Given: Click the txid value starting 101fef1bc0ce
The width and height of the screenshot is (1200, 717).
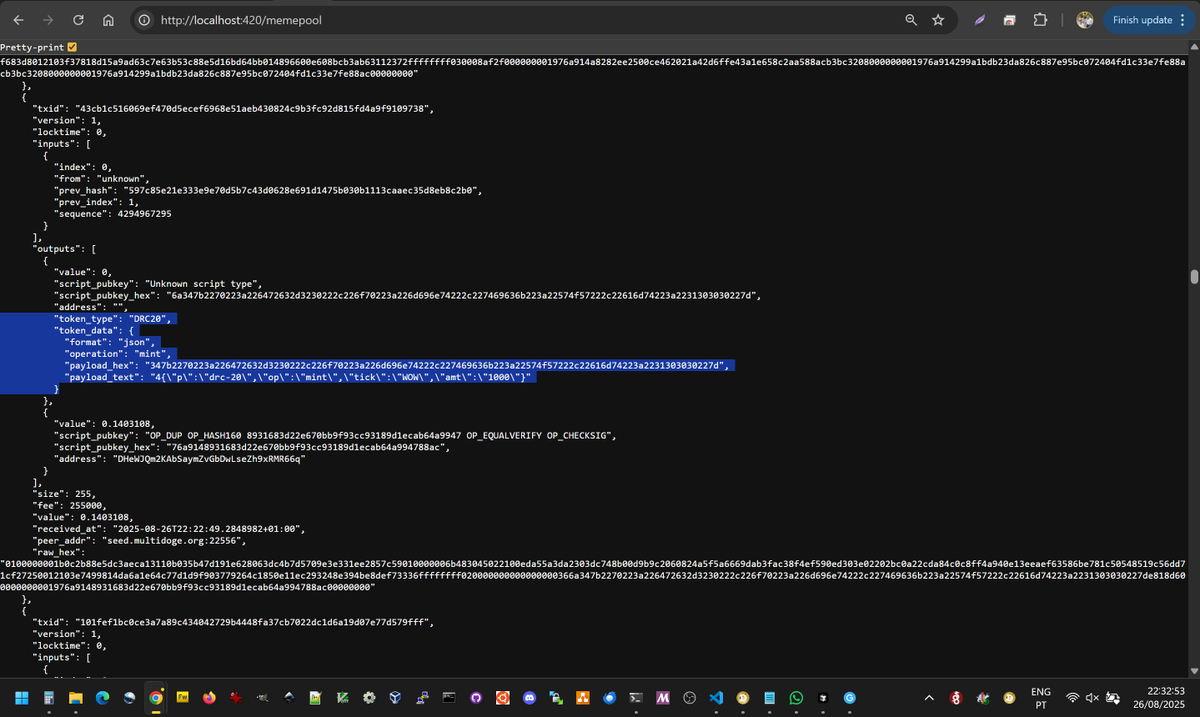Looking at the screenshot, I should (x=255, y=622).
